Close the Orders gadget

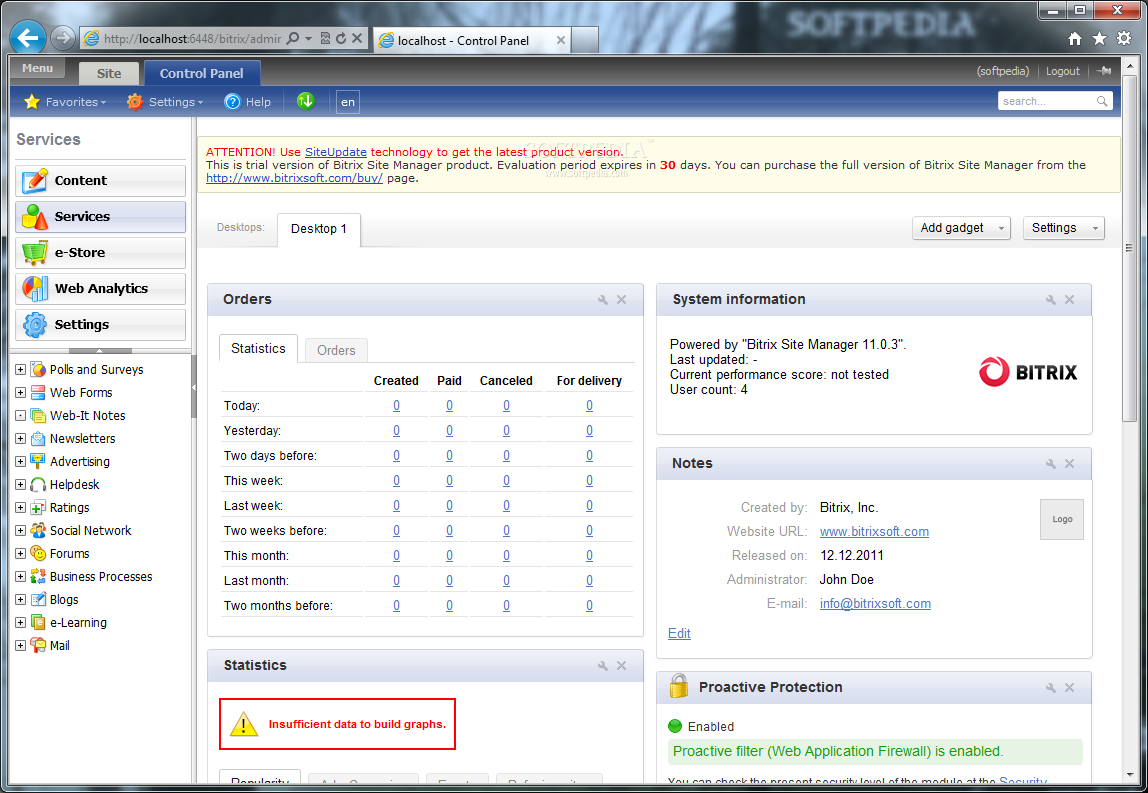coord(622,299)
